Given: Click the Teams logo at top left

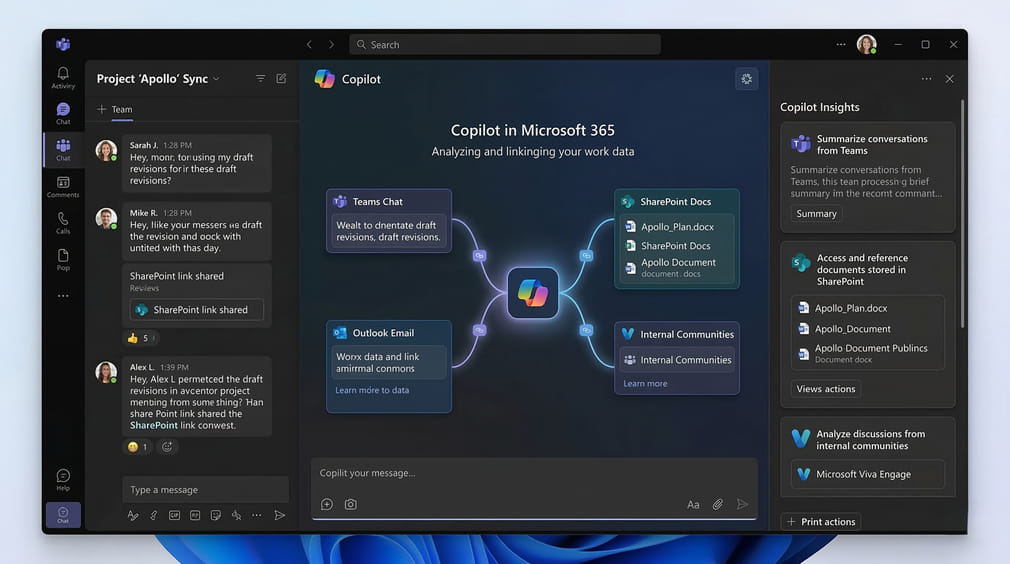Looking at the screenshot, I should pyautogui.click(x=63, y=44).
